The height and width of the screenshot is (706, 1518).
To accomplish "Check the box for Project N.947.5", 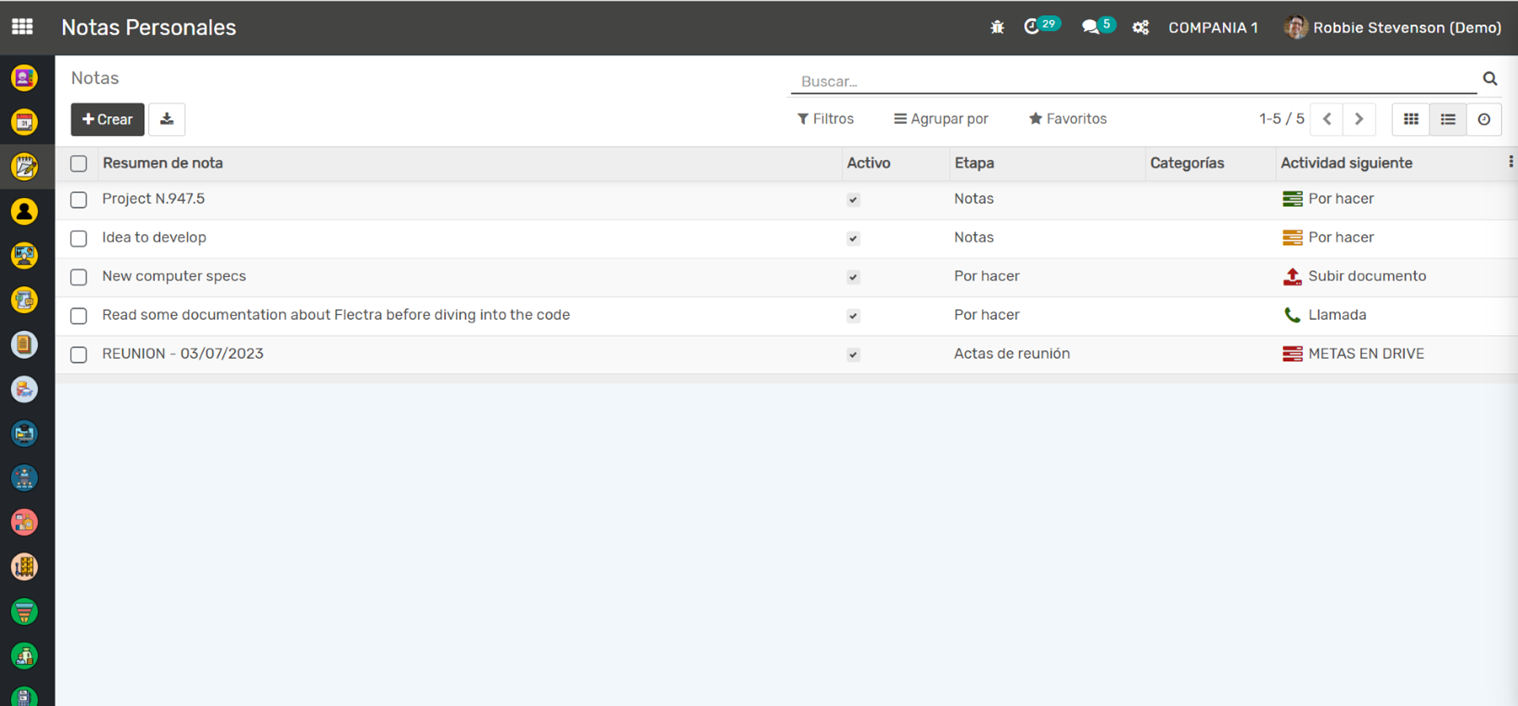I will pos(79,200).
